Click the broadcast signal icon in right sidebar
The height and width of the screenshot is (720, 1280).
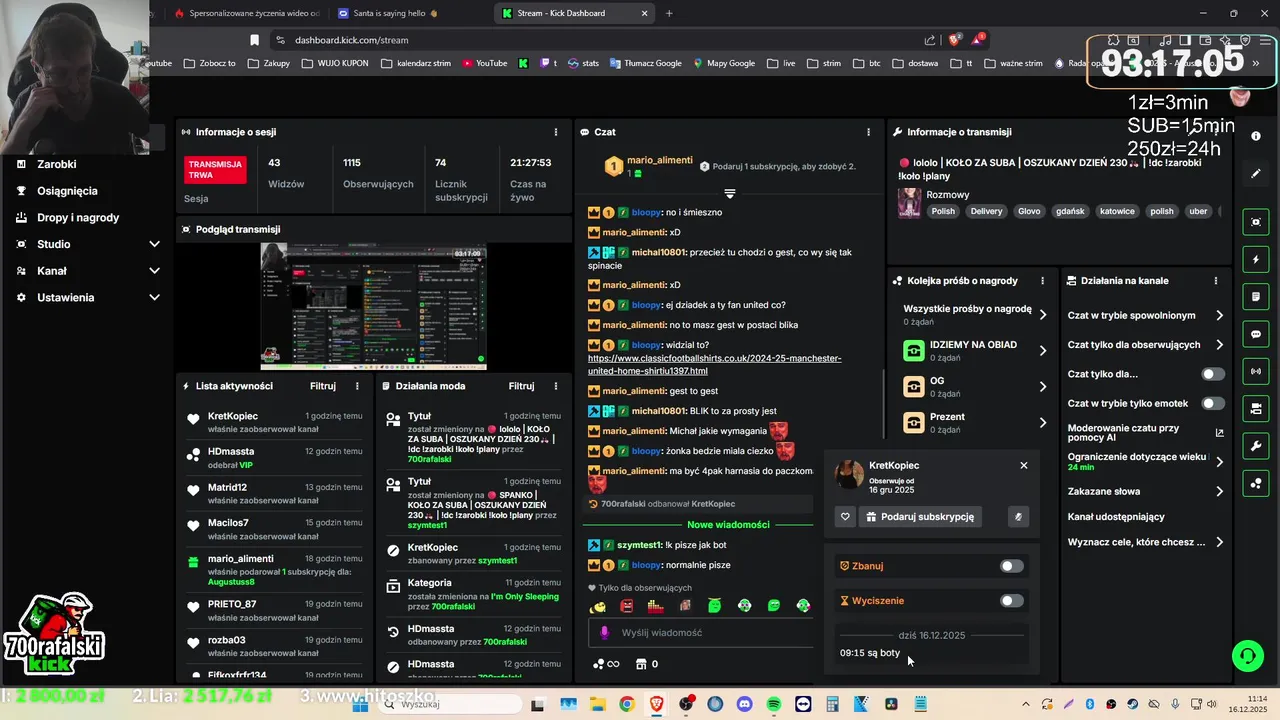[x=1256, y=372]
